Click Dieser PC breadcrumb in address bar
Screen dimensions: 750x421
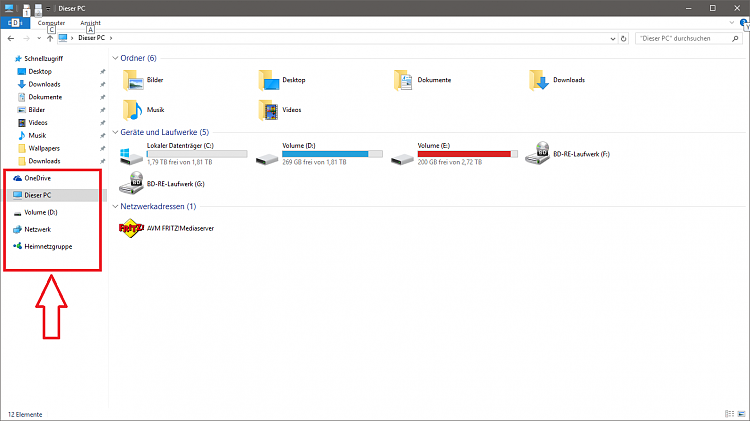pos(91,38)
